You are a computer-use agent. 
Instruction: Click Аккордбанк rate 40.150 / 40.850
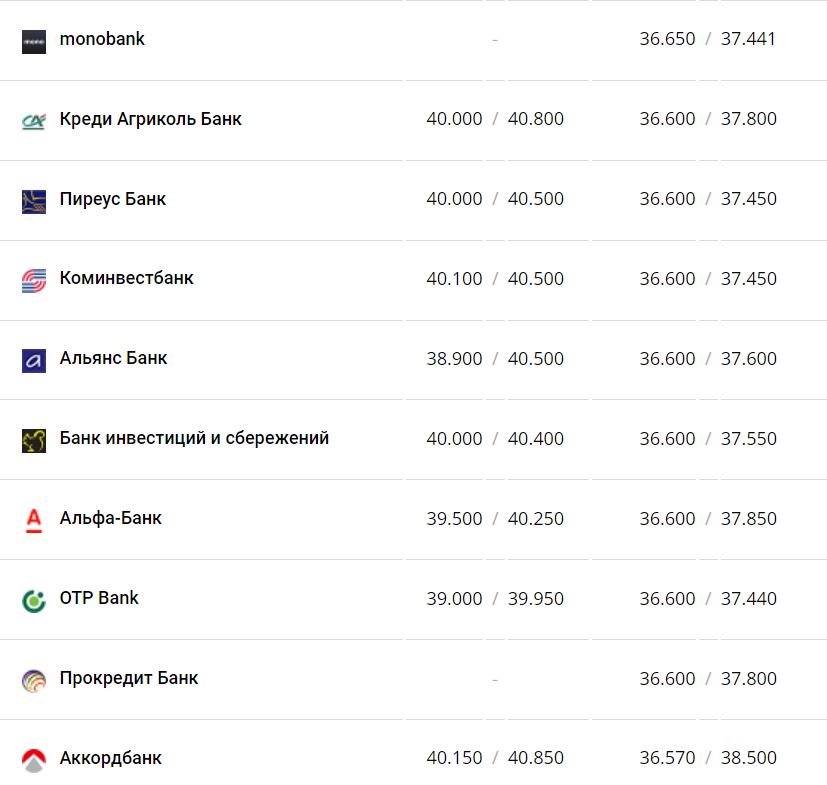pos(495,758)
